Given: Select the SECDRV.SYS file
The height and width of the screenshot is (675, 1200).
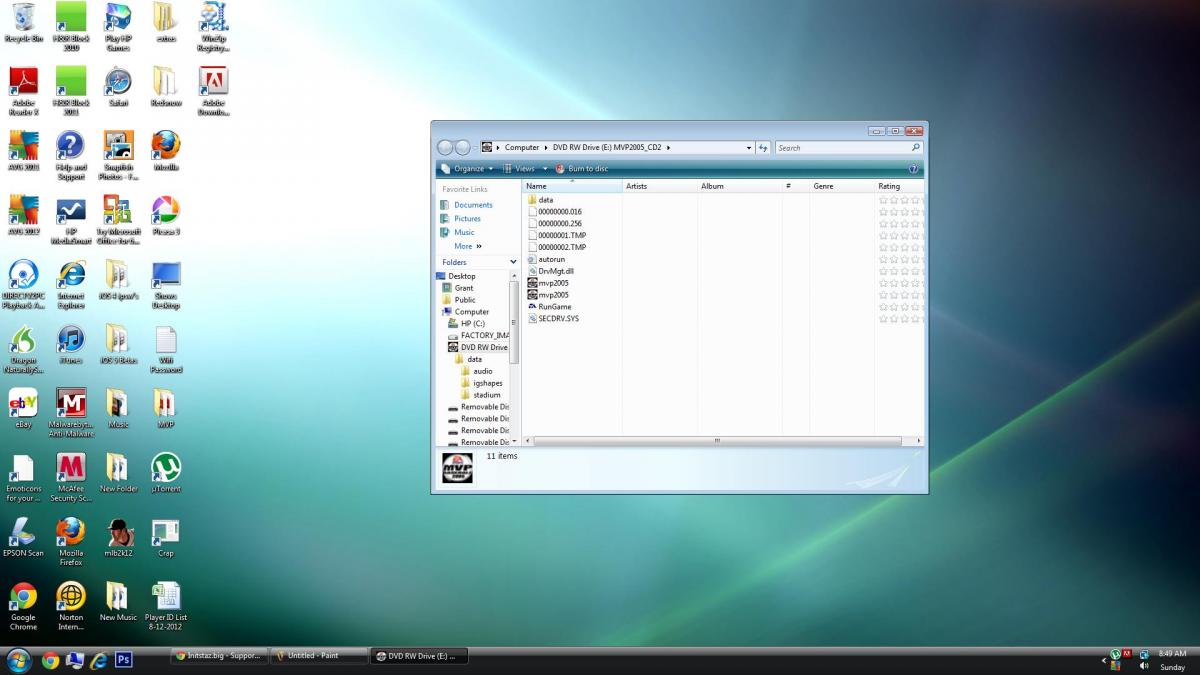Looking at the screenshot, I should (x=558, y=319).
